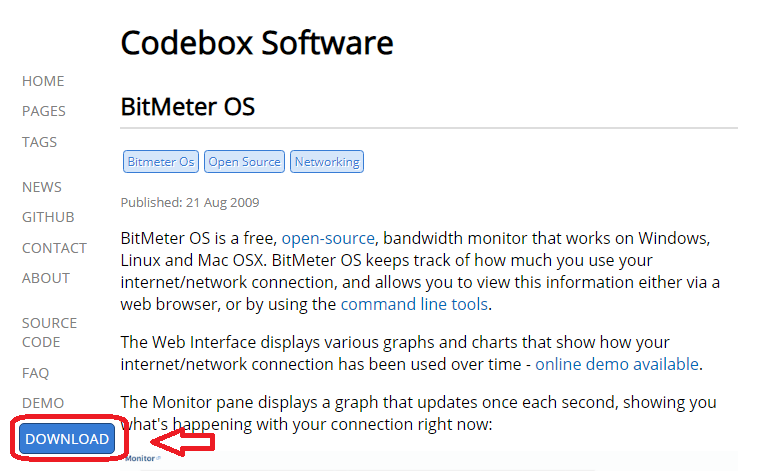761x471 pixels.
Task: Click the 'Codebox Software' site title
Action: tap(256, 43)
